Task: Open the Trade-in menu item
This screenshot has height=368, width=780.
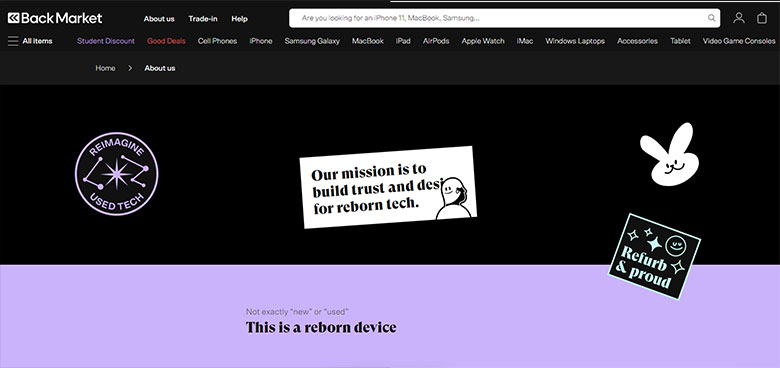Action: click(x=202, y=19)
